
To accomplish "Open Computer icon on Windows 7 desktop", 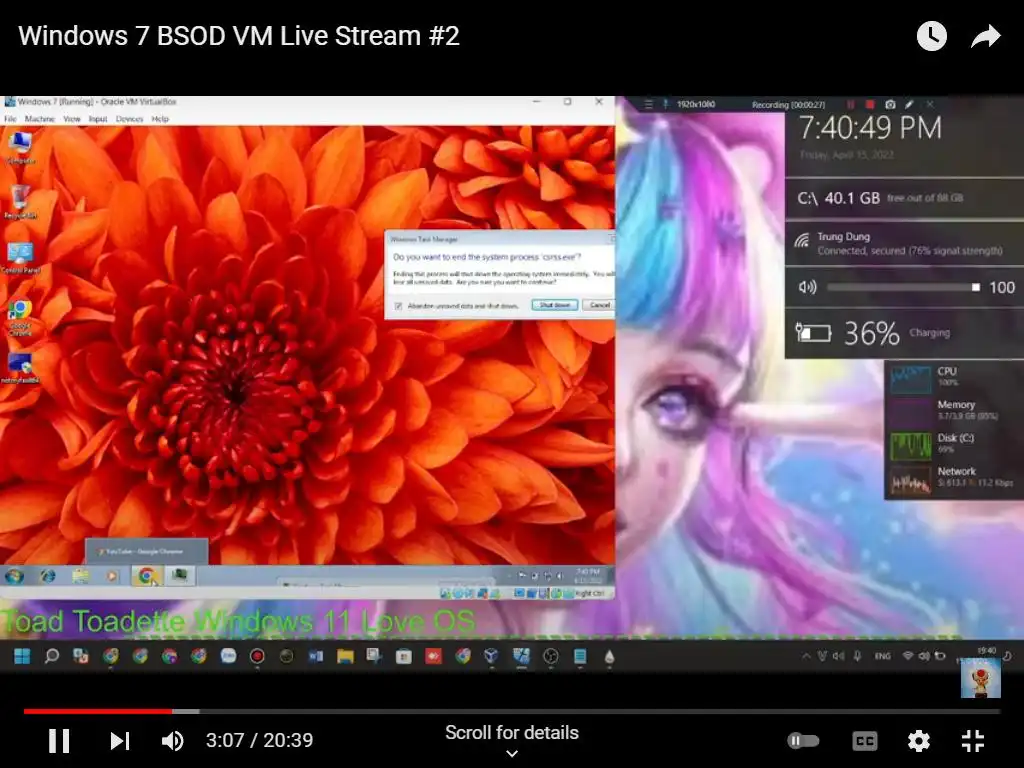I will click(20, 148).
